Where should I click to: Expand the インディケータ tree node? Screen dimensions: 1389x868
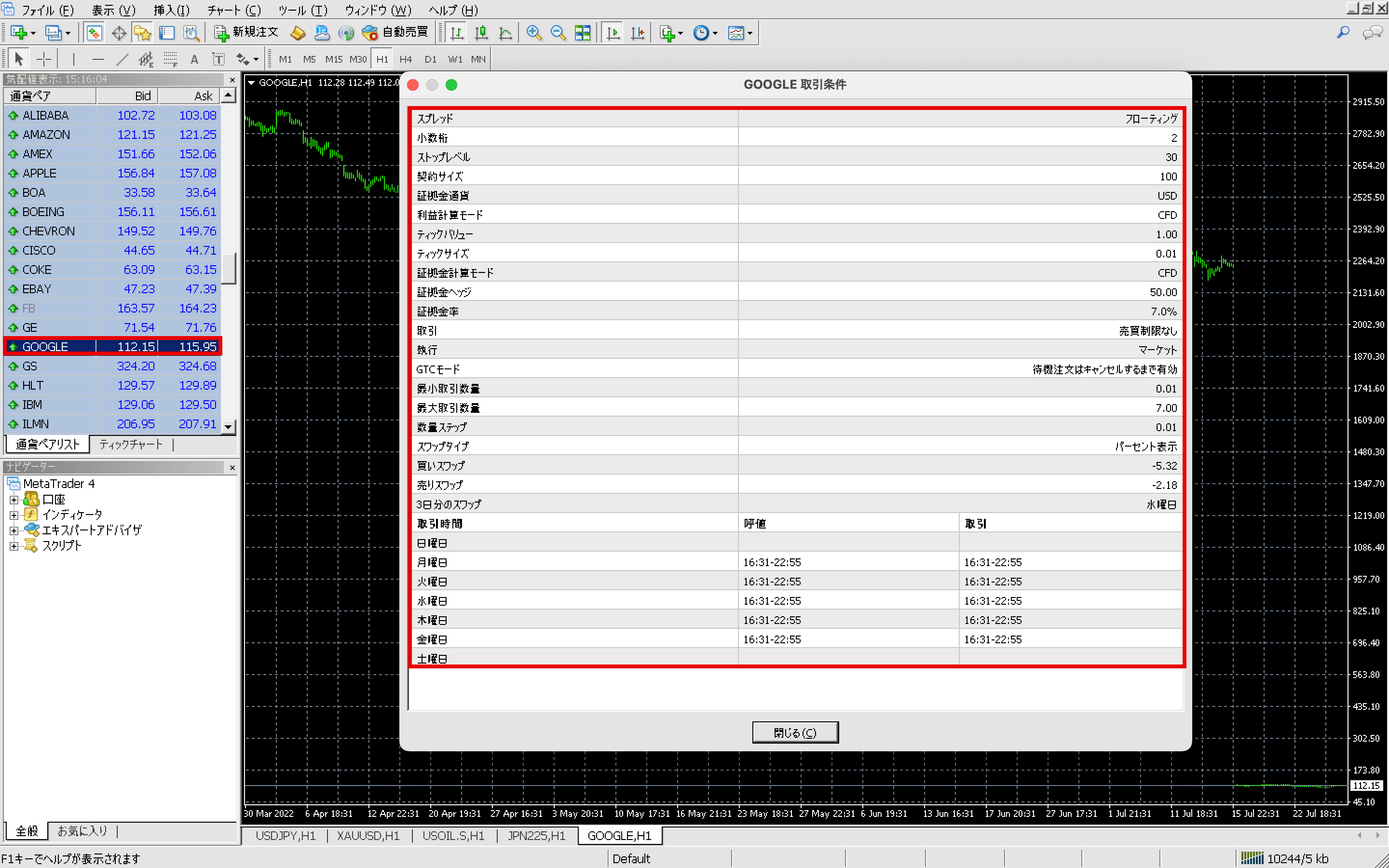click(x=14, y=515)
